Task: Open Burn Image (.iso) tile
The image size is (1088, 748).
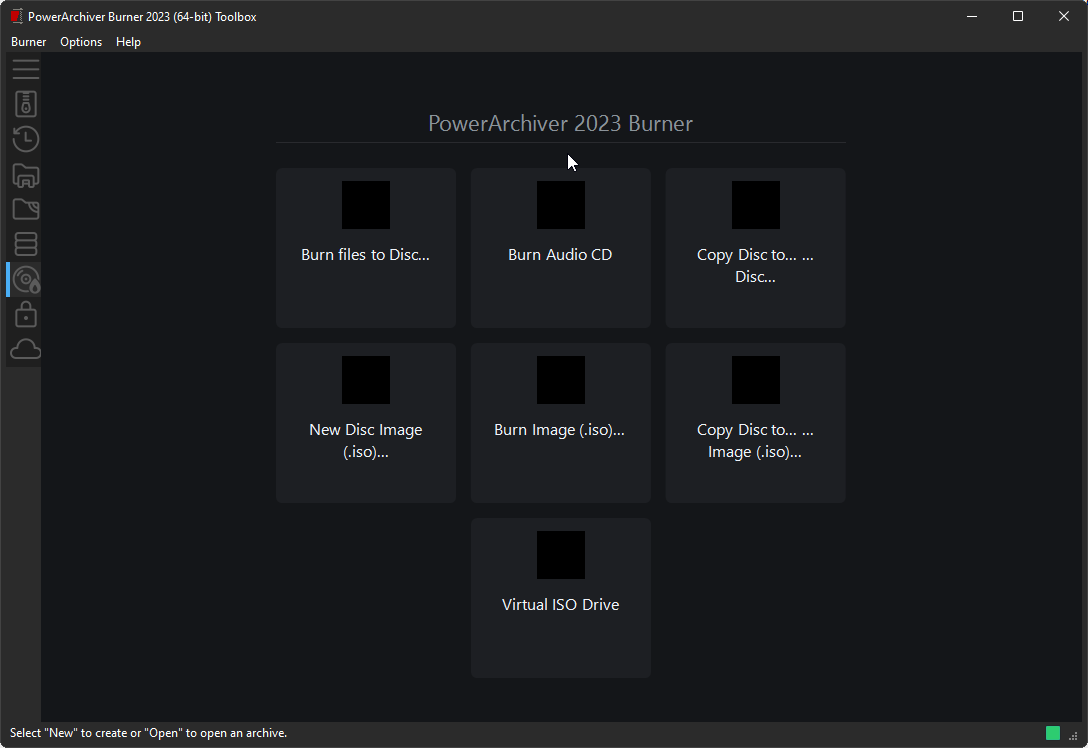Action: [x=561, y=423]
